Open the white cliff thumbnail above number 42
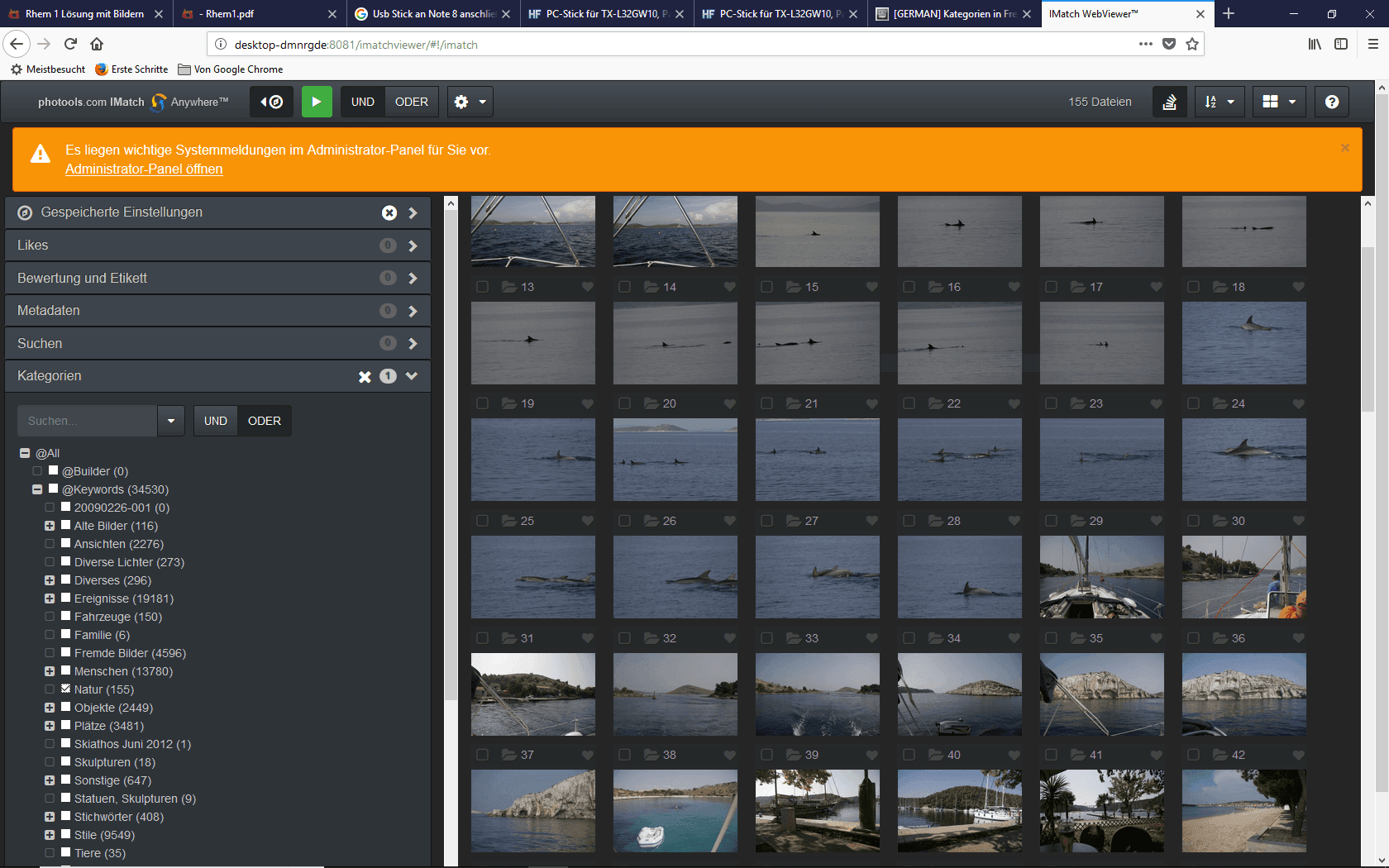 pos(1244,694)
